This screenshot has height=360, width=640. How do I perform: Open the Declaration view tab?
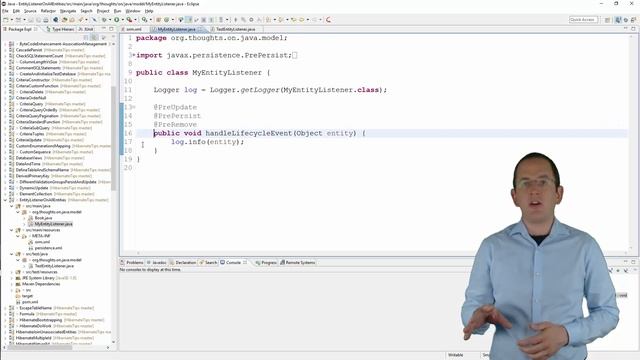(183, 262)
